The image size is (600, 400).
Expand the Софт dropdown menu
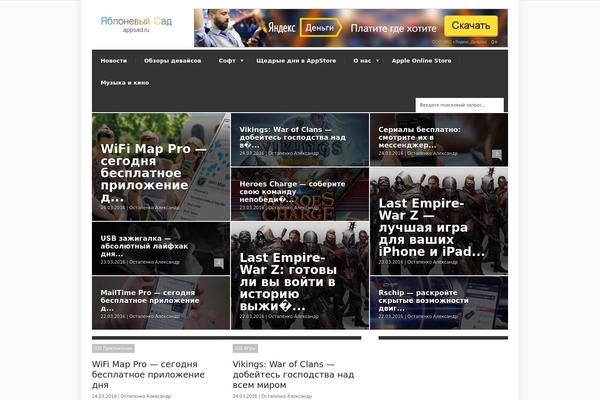coord(230,60)
